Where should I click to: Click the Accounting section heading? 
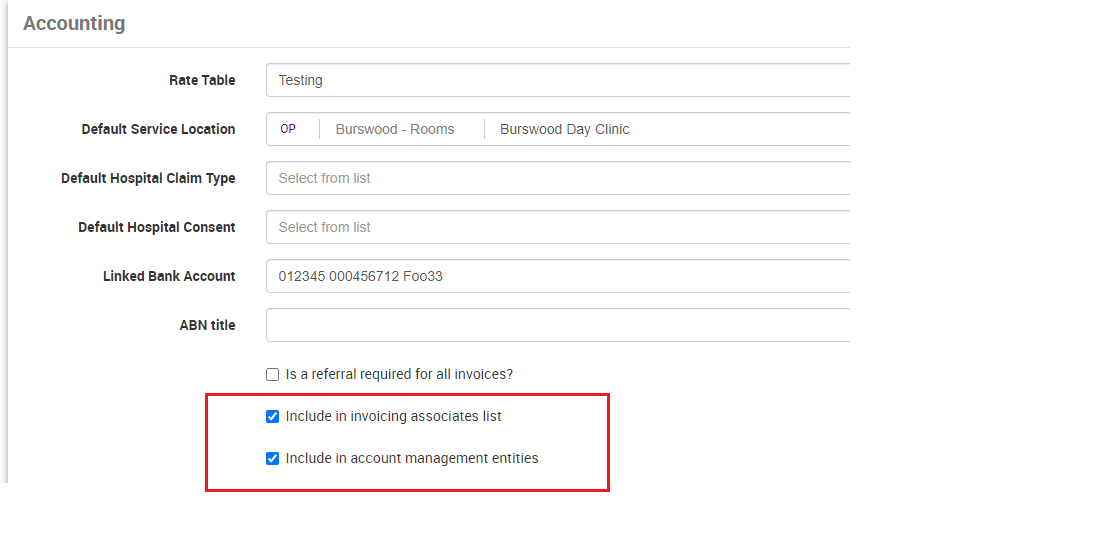pyautogui.click(x=74, y=23)
